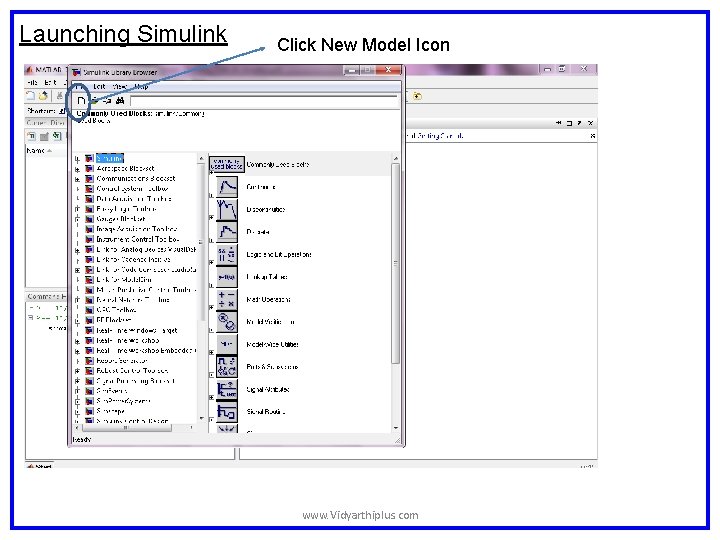The width and height of the screenshot is (720, 540).
Task: Select Neural Network Toolbox in the tree
Action: (x=133, y=300)
